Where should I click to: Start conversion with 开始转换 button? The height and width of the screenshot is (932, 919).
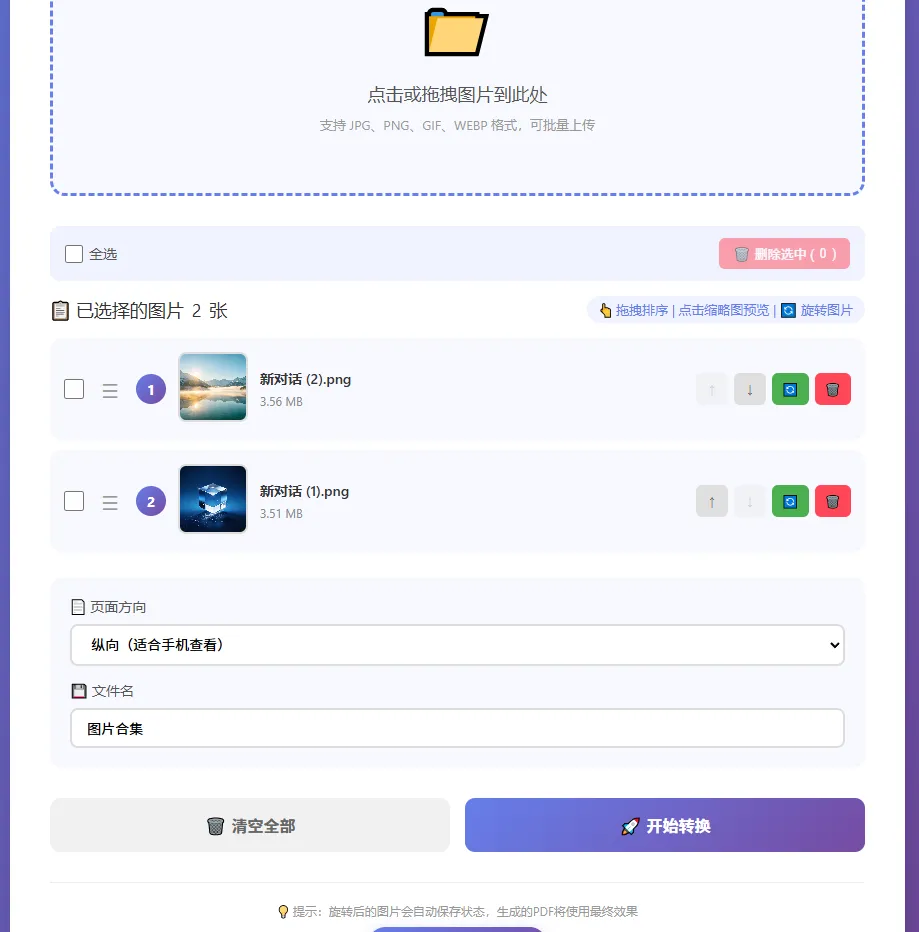coord(665,825)
